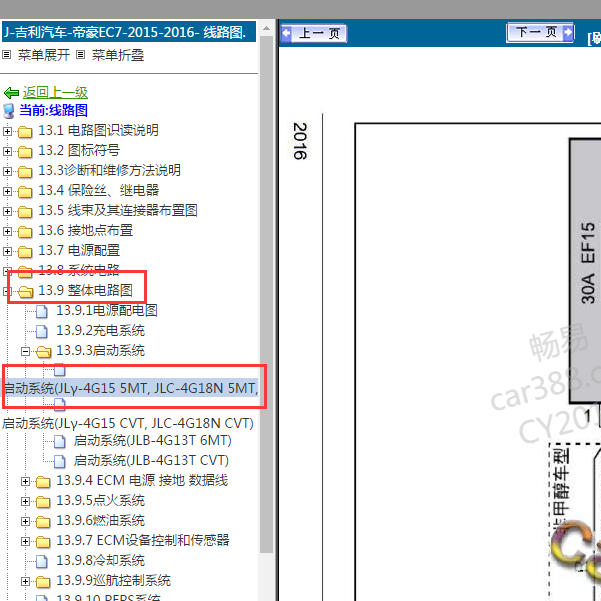Viewport: 601px width, 601px height.
Task: Click the icon beside 菜单折叠
Action: [80, 55]
